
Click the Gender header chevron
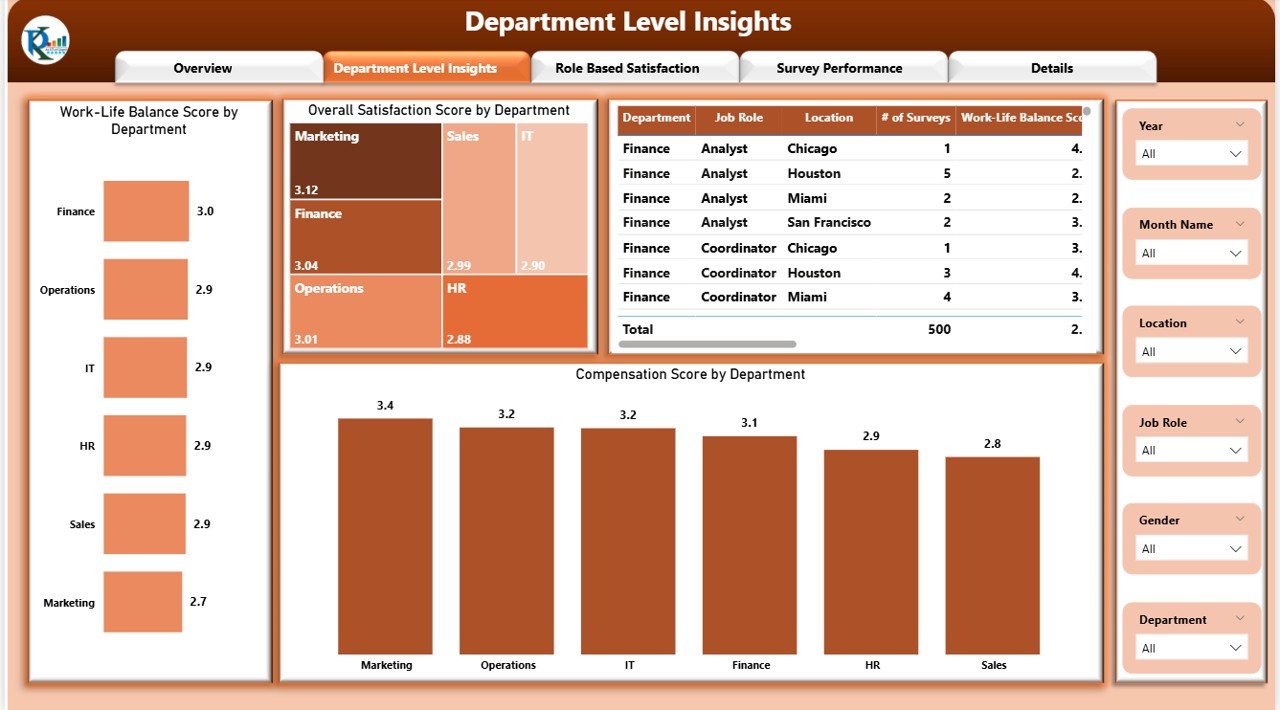1240,519
